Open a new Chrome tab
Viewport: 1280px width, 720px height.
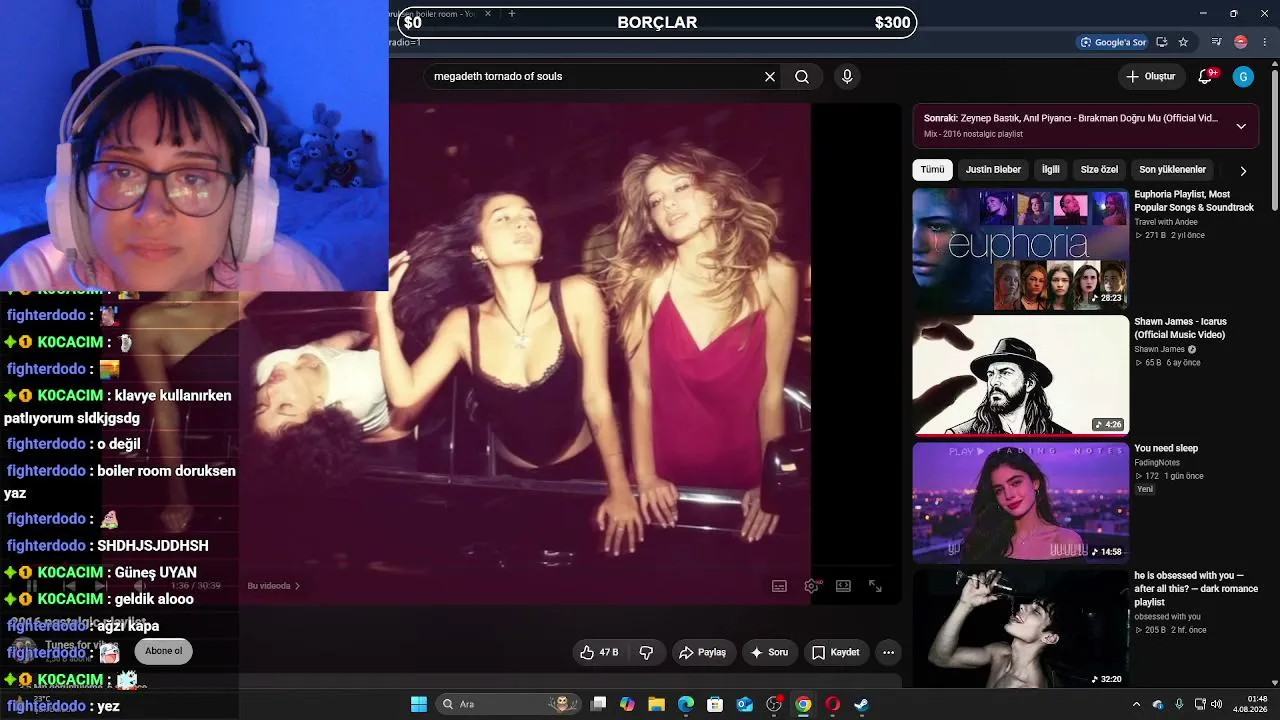point(512,14)
